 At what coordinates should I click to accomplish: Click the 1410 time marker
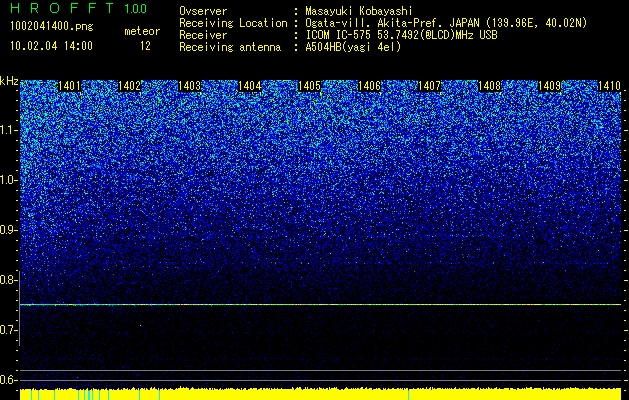pos(609,86)
